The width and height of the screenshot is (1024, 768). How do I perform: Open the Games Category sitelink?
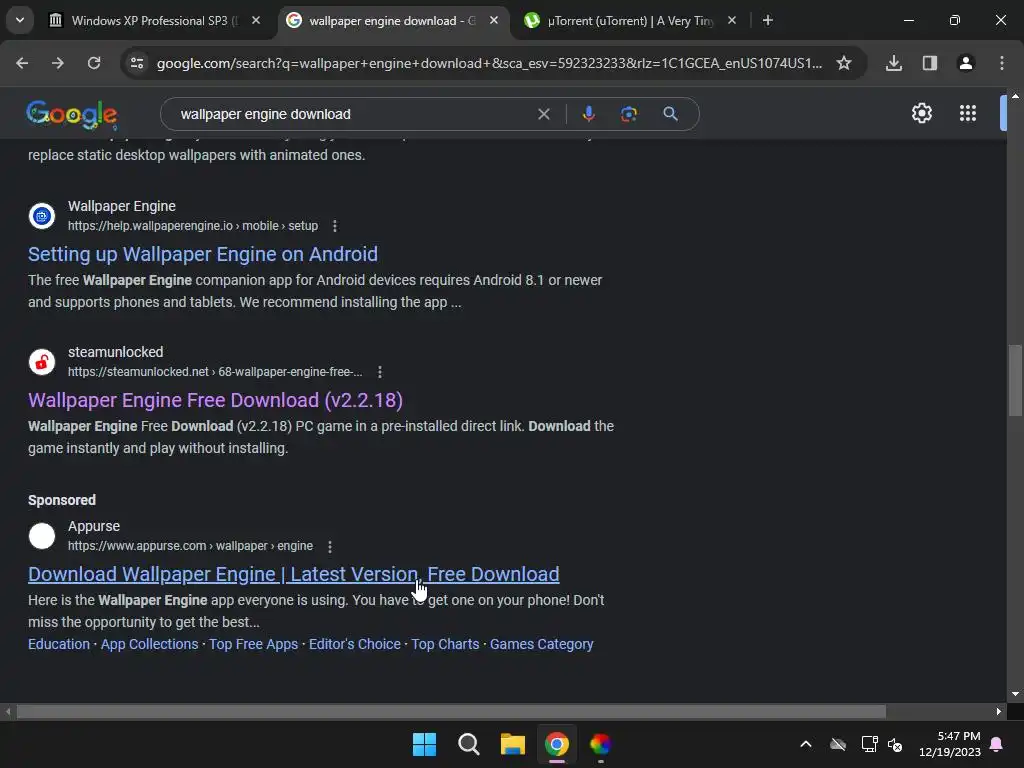pyautogui.click(x=541, y=644)
